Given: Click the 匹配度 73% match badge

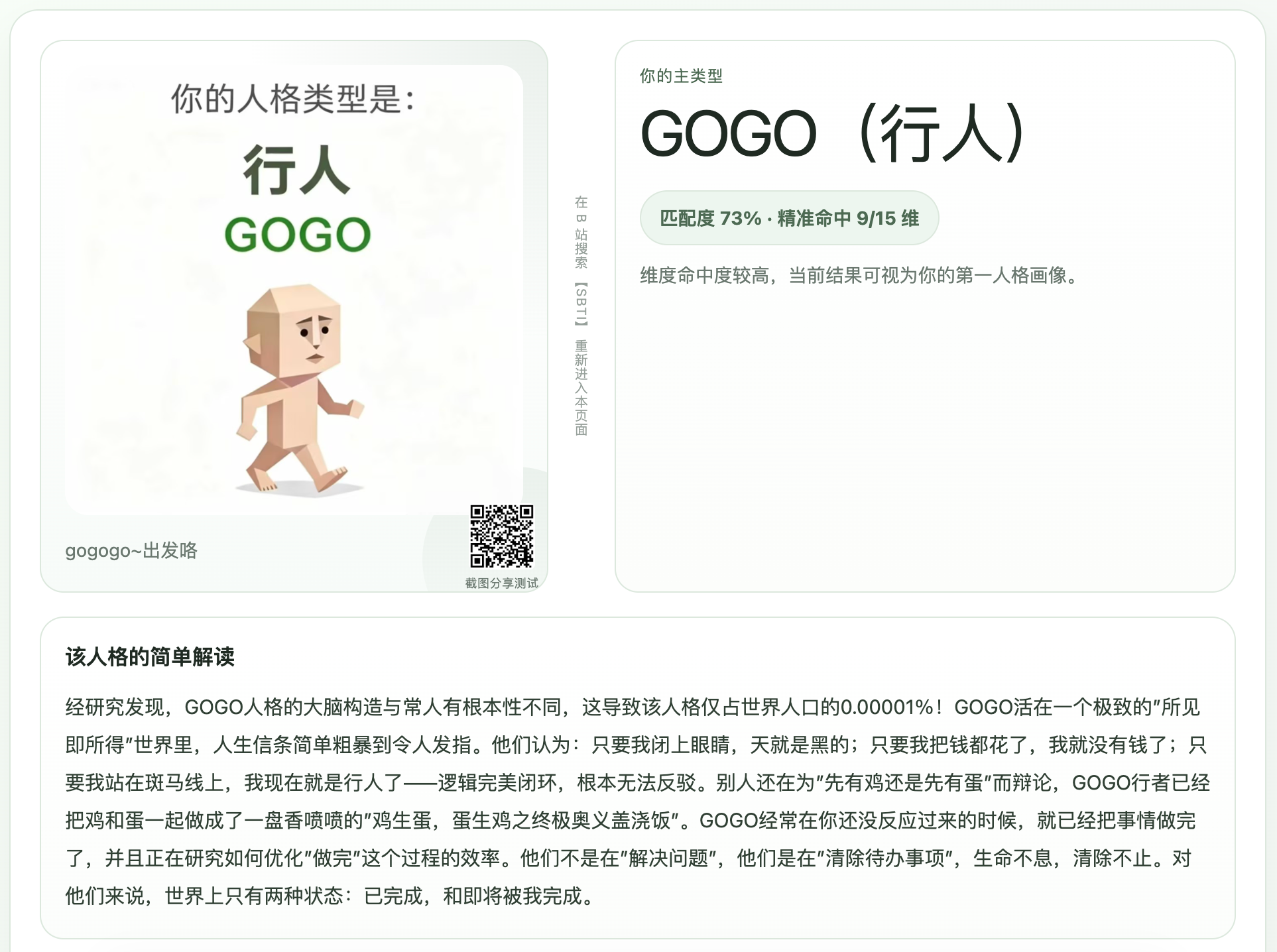Looking at the screenshot, I should click(789, 218).
